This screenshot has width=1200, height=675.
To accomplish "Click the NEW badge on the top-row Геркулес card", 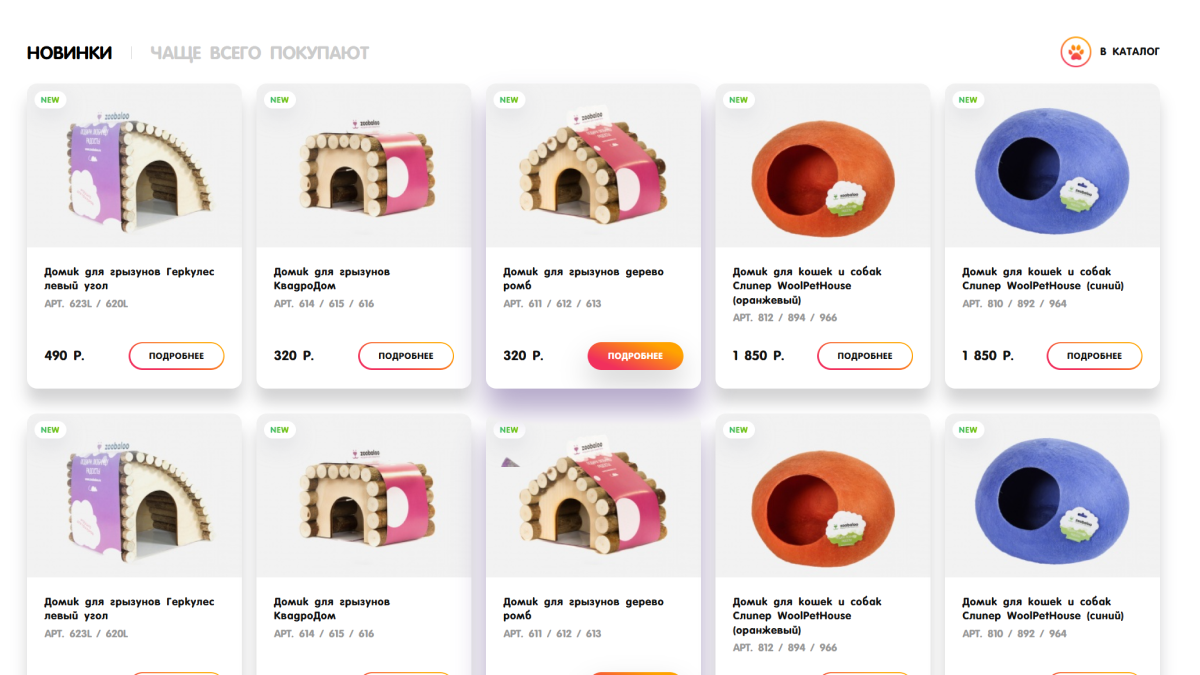I will [50, 100].
